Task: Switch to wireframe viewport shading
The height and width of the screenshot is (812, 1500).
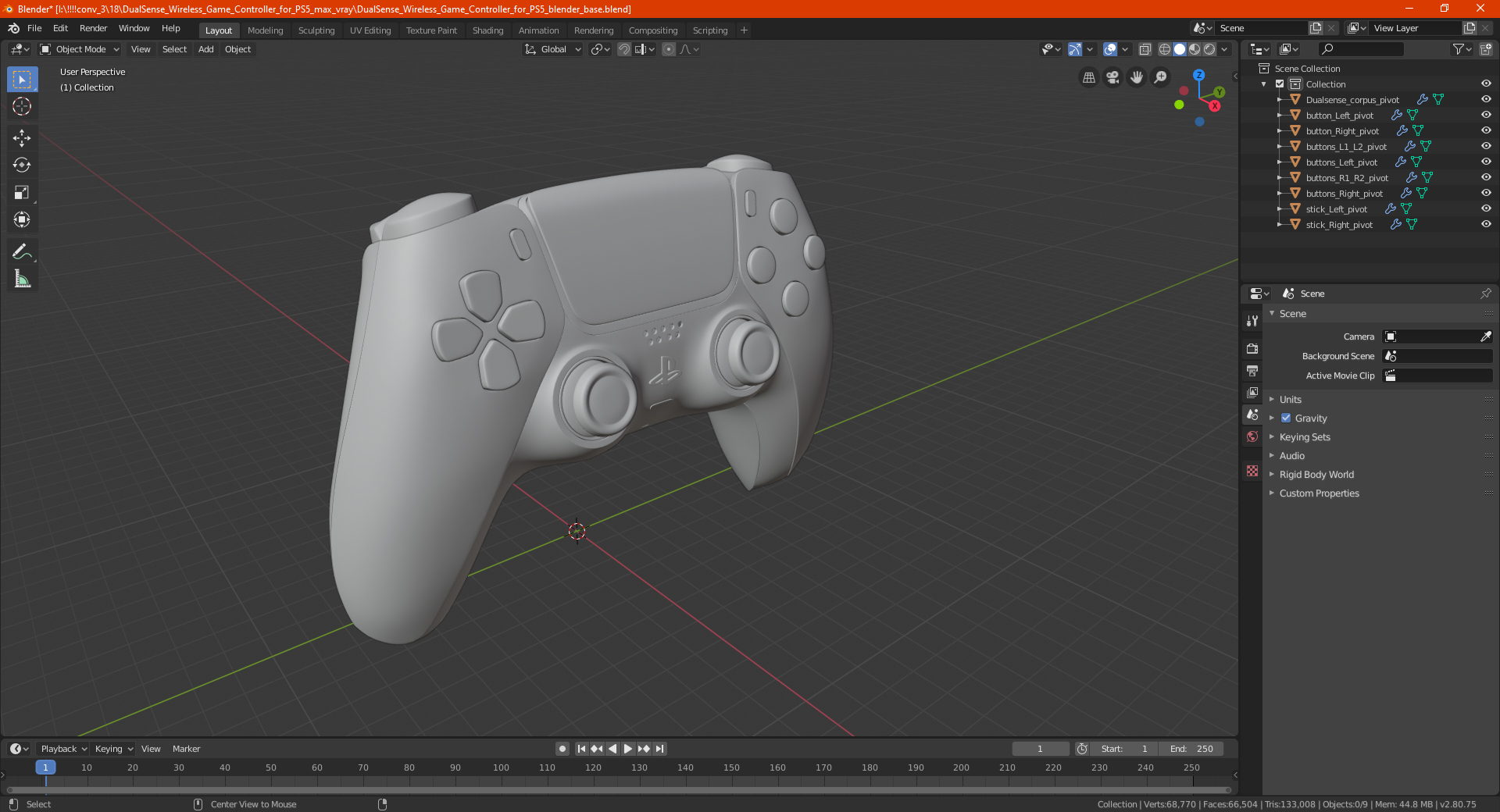Action: (1164, 49)
